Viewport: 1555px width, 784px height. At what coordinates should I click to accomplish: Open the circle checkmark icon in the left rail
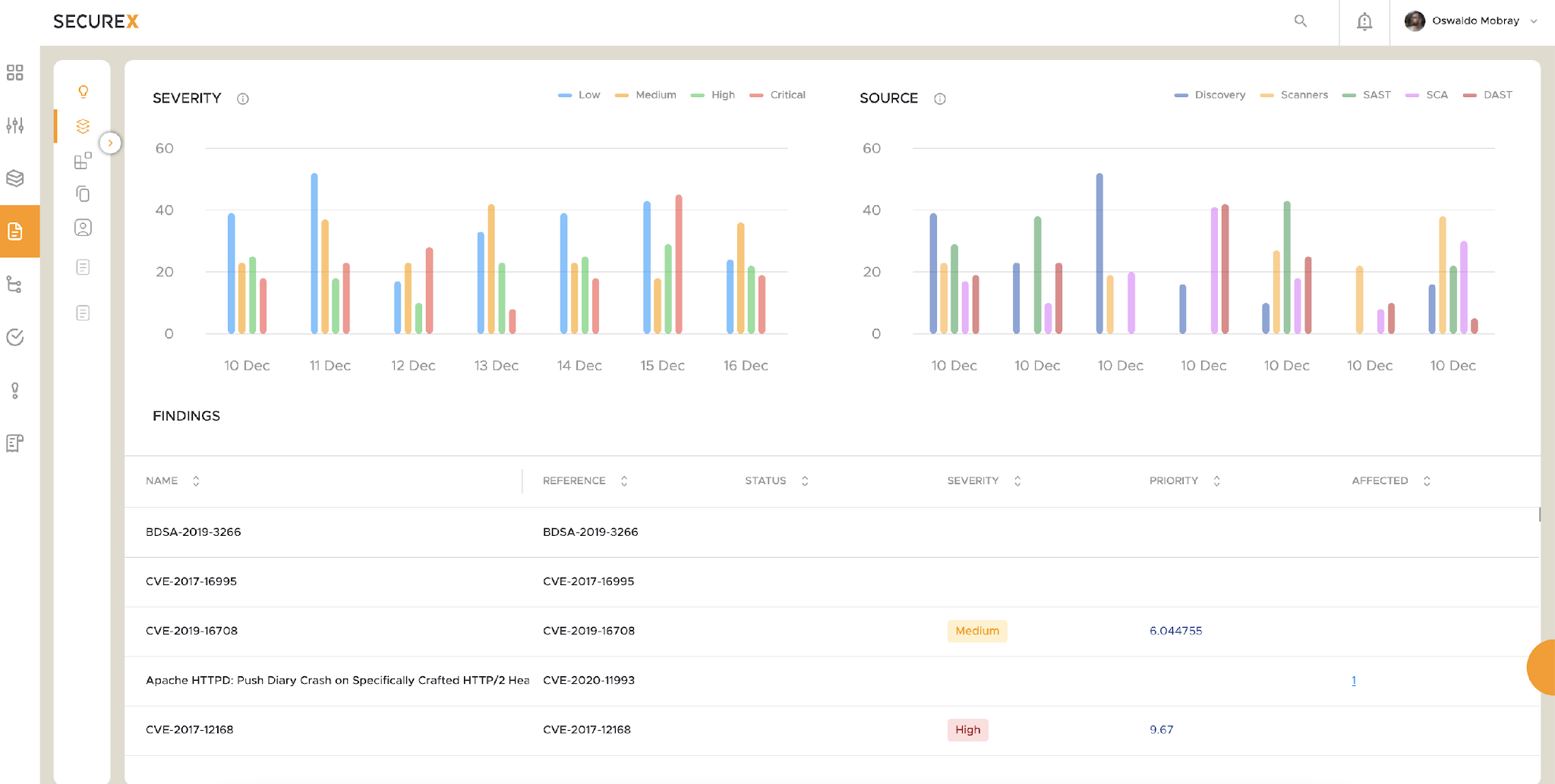tap(15, 337)
